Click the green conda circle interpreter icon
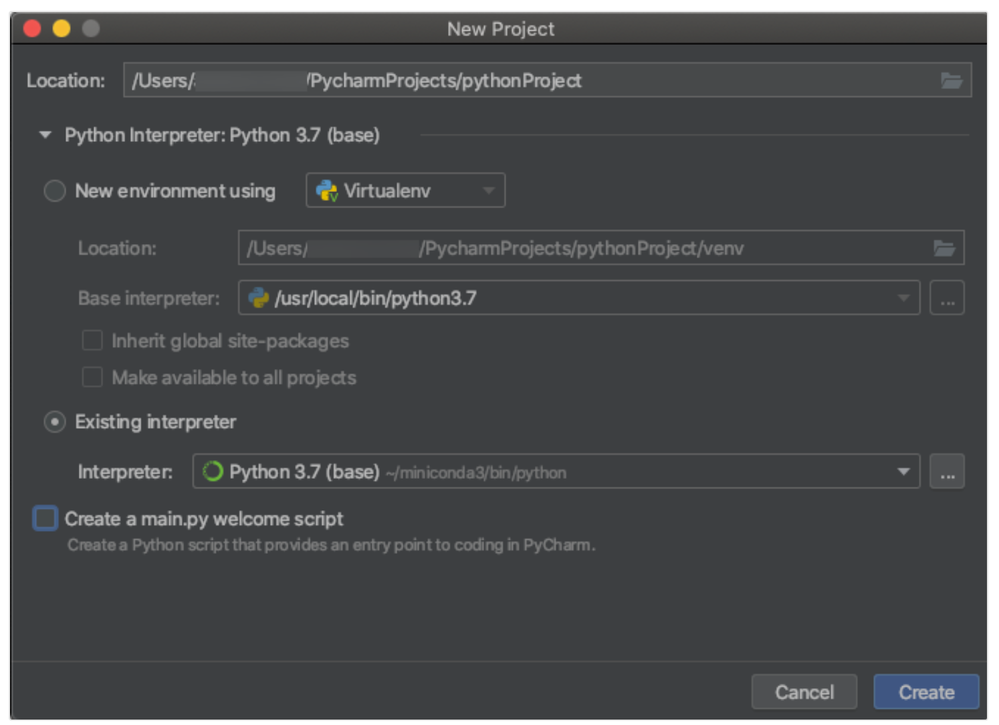The image size is (999, 725). [213, 472]
